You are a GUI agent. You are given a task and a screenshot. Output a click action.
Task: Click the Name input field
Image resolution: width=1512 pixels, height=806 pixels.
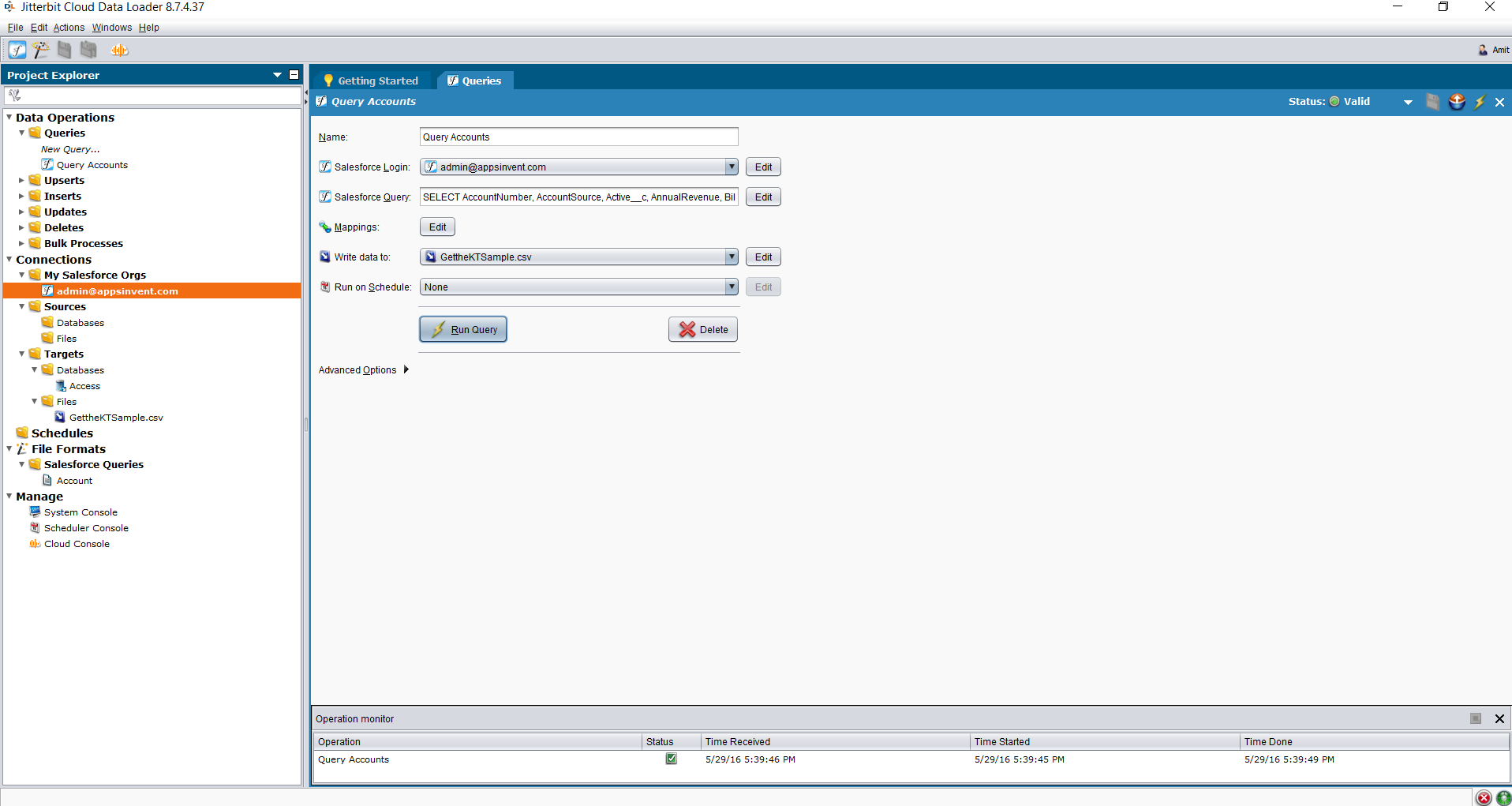tap(578, 137)
